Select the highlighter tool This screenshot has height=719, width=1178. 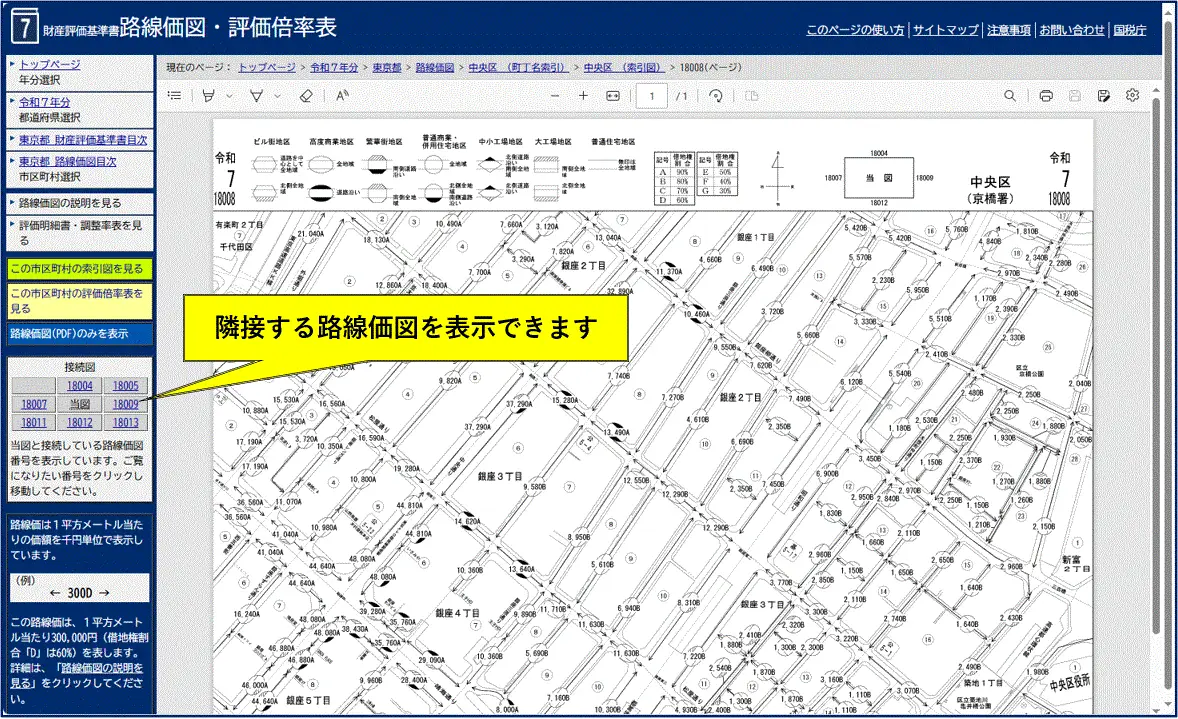point(207,96)
